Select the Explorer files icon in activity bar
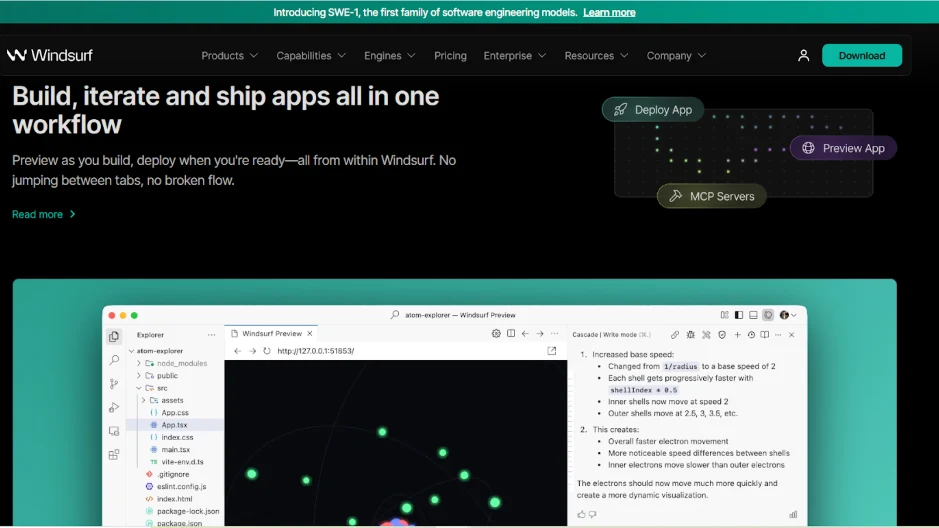 click(x=114, y=336)
